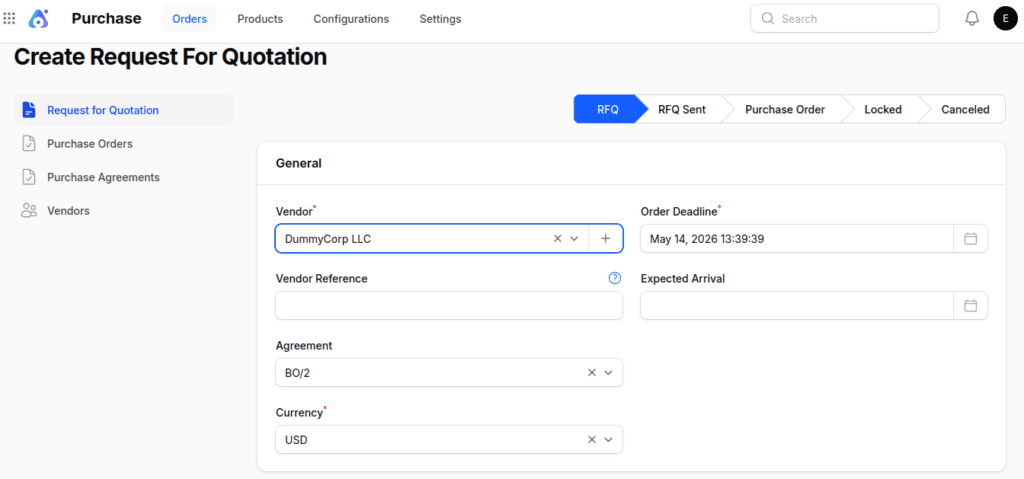Click the Vendors people icon
Screen dimensions: 1024x479
(x=28, y=210)
